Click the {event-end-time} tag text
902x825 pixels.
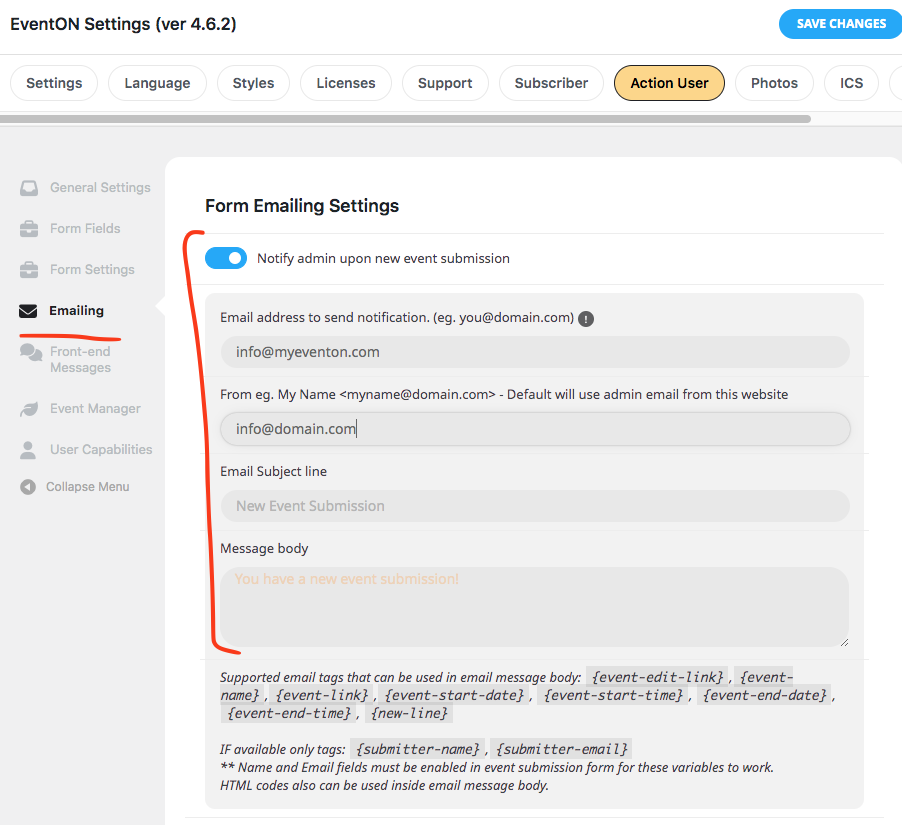point(289,713)
